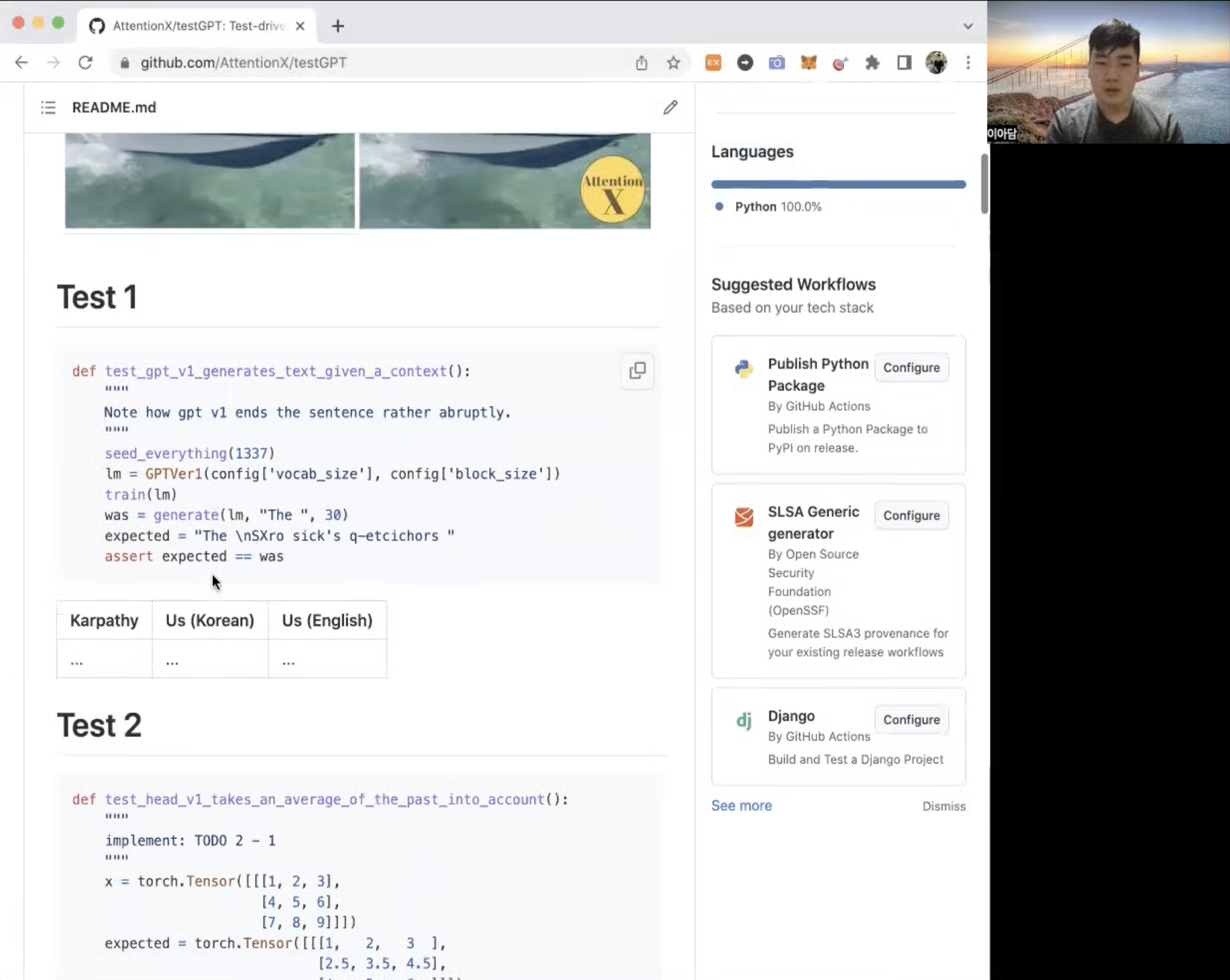The width and height of the screenshot is (1230, 980).
Task: Copy the Test 1 code block
Action: tap(637, 371)
